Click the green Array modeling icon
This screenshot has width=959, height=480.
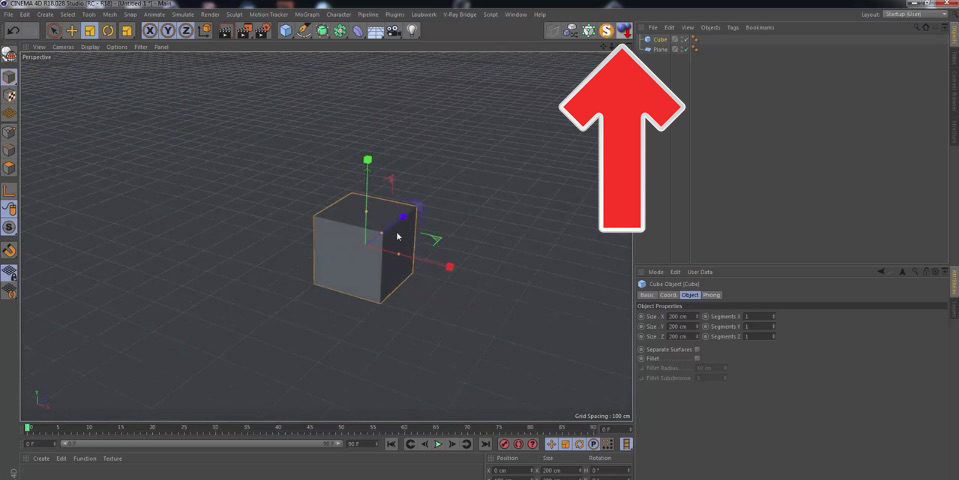[x=340, y=31]
